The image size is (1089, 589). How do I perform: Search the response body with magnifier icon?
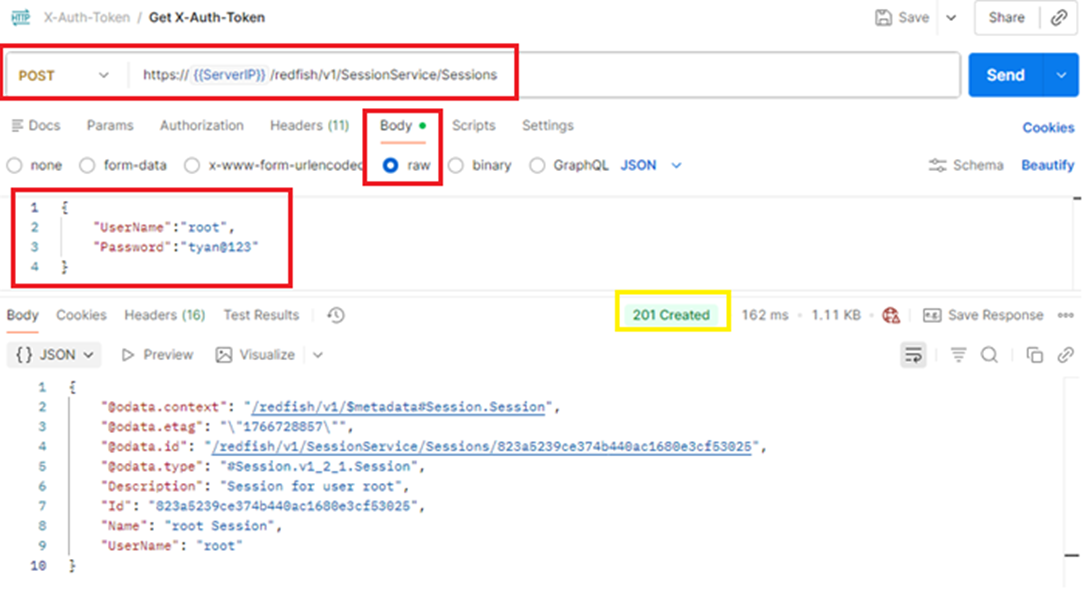coord(989,355)
